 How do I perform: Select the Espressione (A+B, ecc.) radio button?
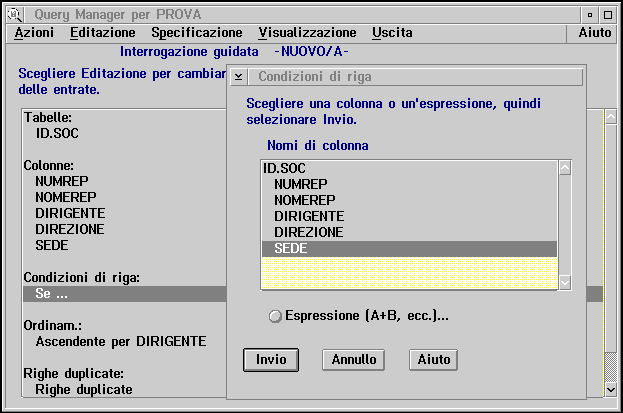(x=276, y=316)
